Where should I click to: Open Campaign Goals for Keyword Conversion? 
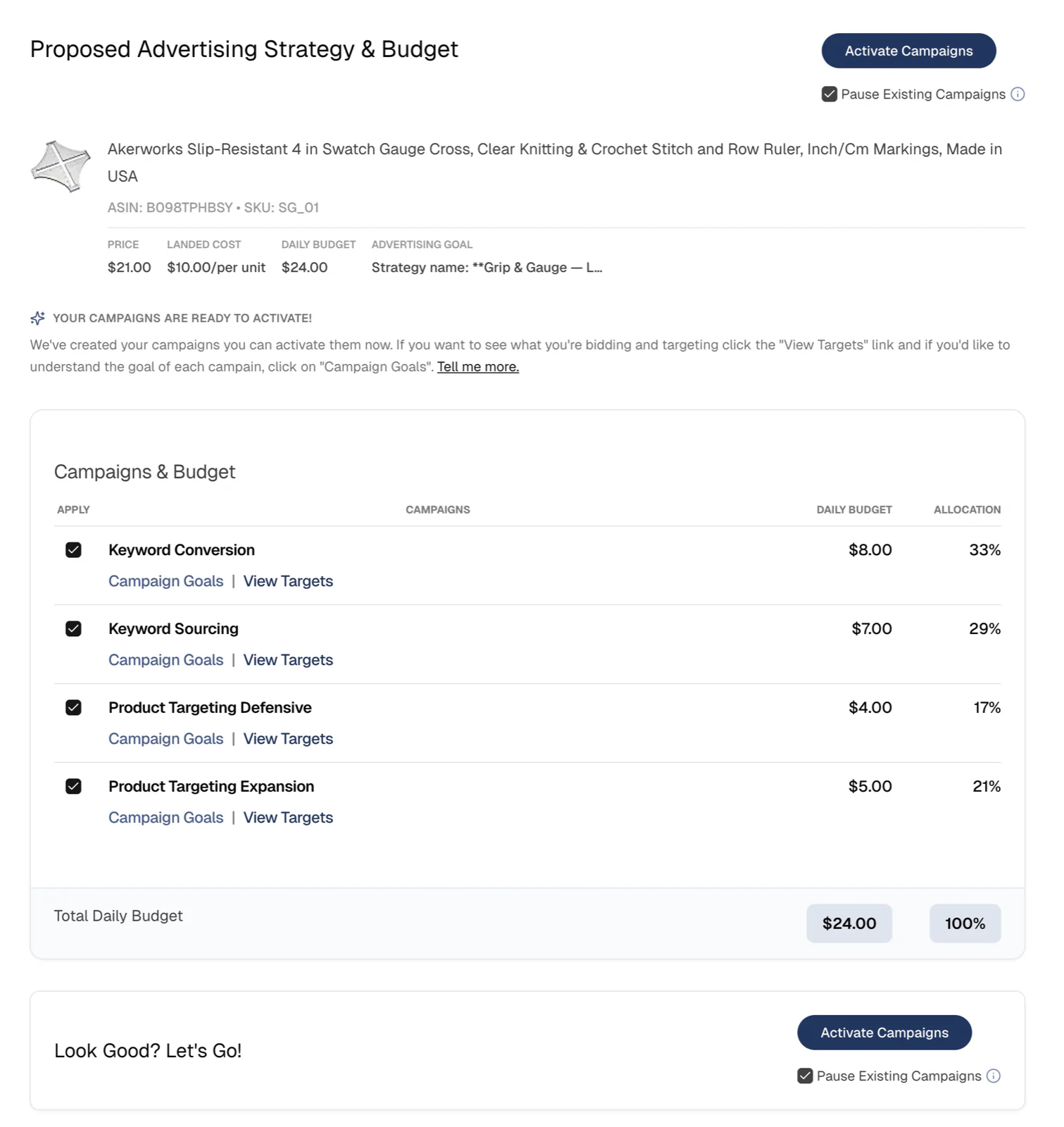pos(165,581)
